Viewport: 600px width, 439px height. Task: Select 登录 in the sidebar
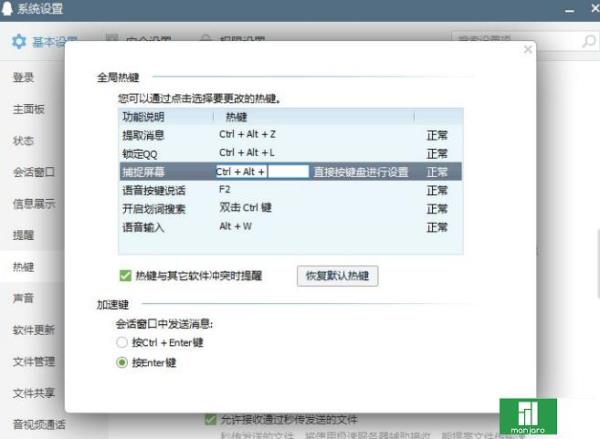23,78
